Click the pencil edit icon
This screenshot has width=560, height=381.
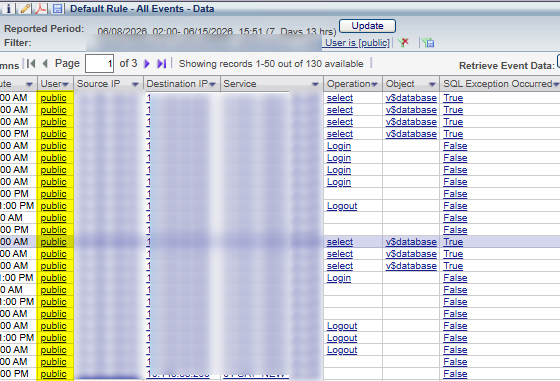pos(25,9)
